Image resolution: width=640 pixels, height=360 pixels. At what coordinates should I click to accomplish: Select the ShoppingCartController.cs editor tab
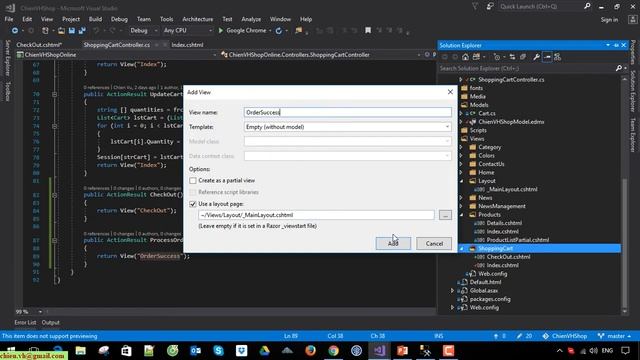116,45
